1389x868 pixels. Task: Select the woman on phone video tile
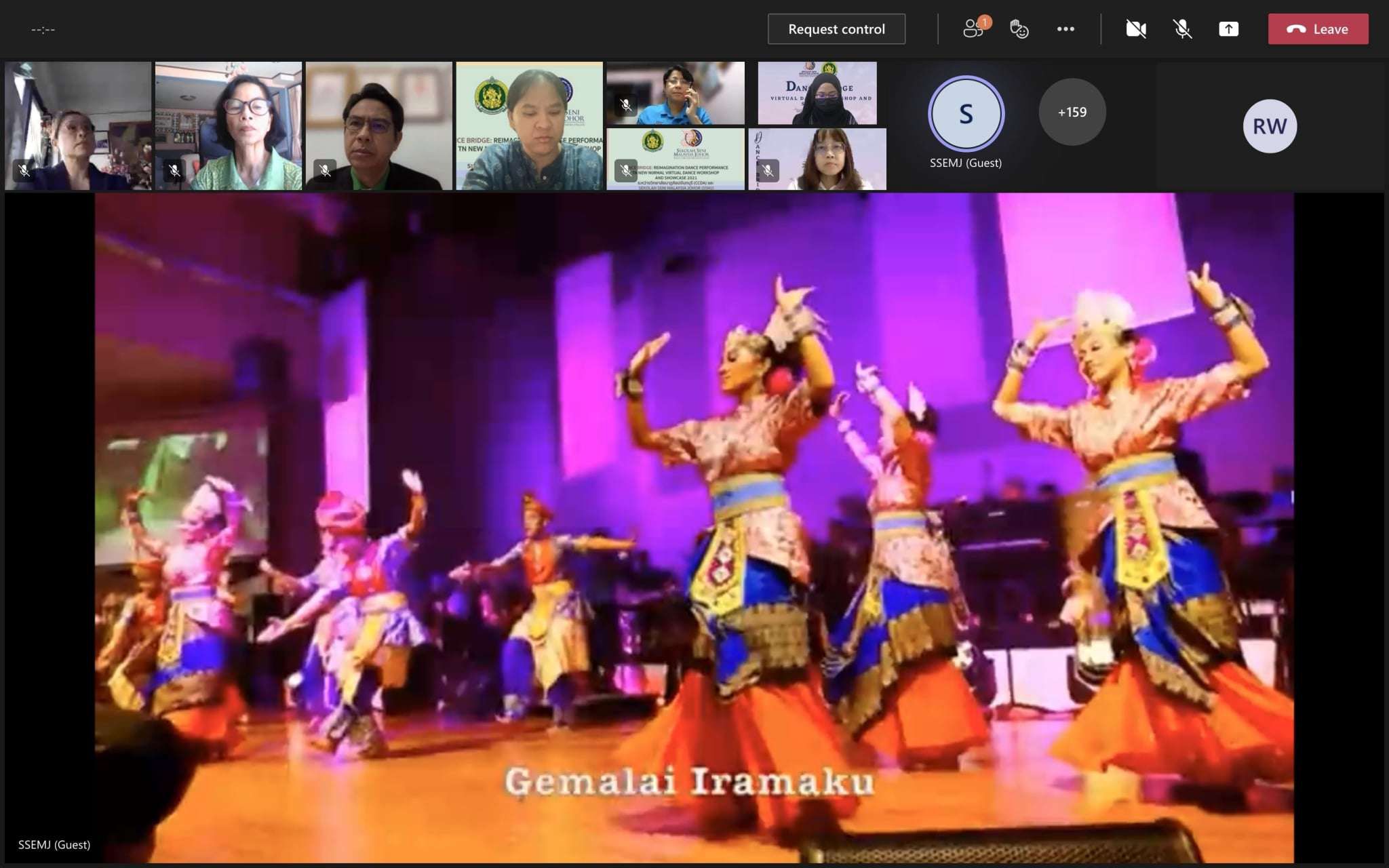click(x=676, y=94)
